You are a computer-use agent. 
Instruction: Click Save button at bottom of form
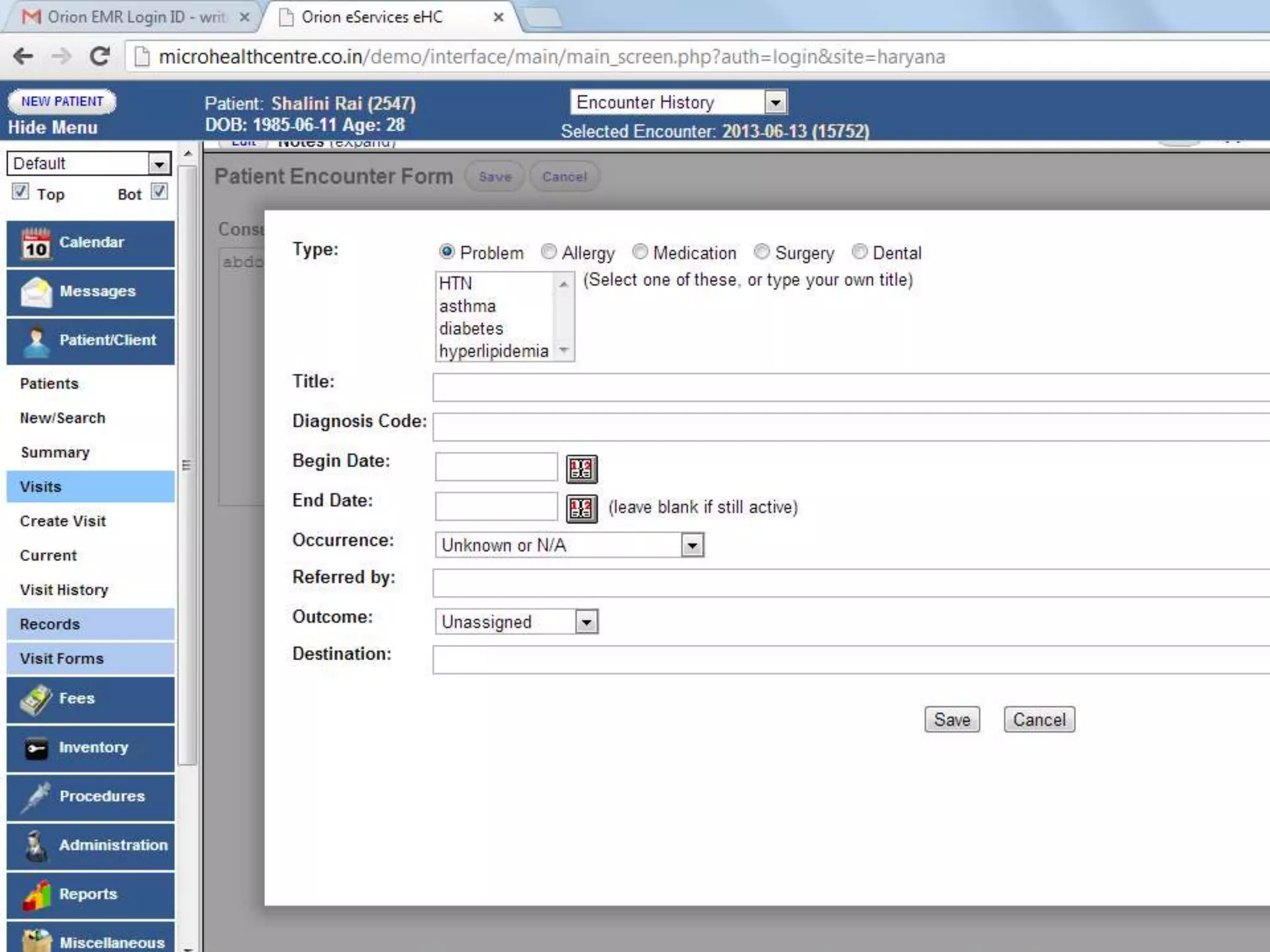[x=951, y=720]
